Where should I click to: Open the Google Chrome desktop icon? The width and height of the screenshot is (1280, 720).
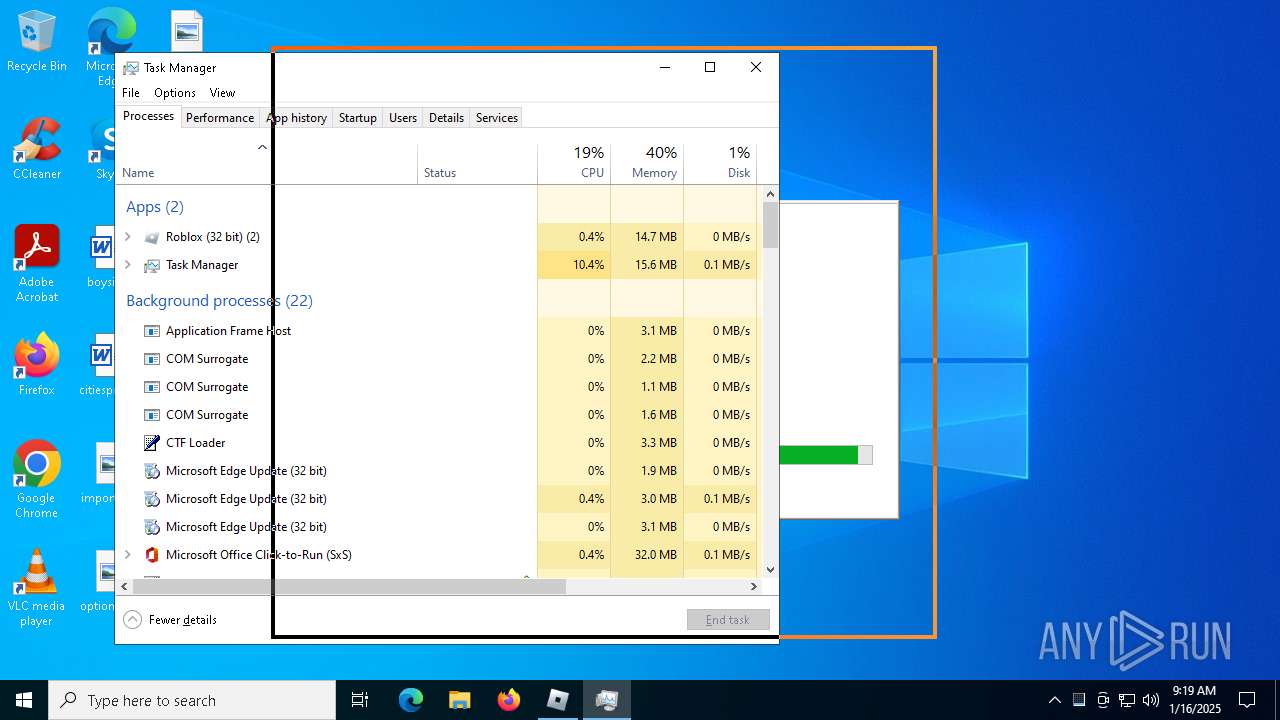37,480
